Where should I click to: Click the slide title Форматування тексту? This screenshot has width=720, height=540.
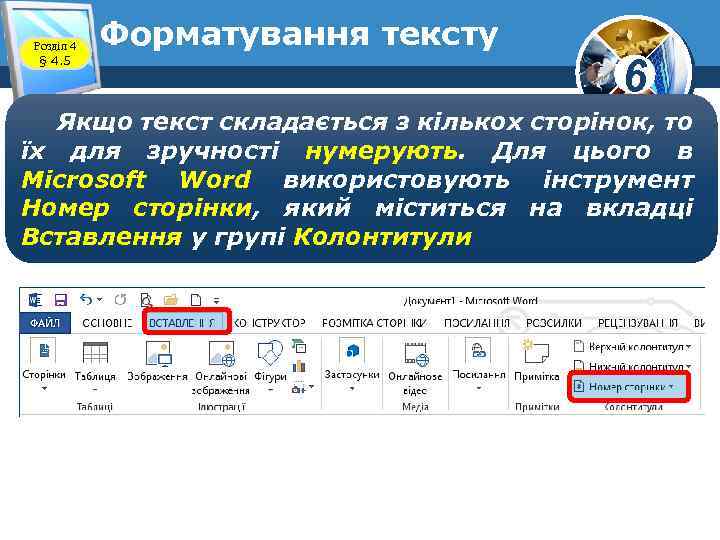[299, 34]
